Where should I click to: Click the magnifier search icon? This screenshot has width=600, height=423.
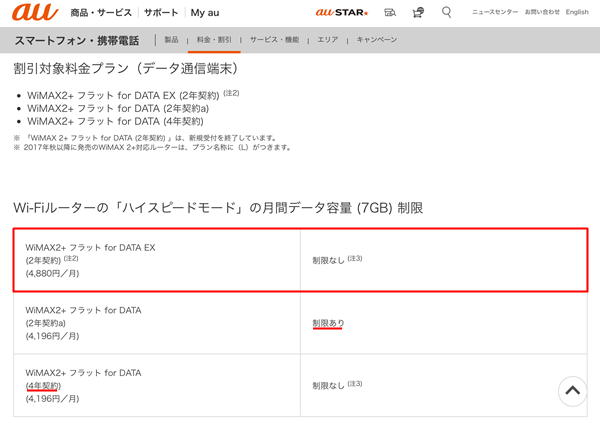click(x=446, y=13)
